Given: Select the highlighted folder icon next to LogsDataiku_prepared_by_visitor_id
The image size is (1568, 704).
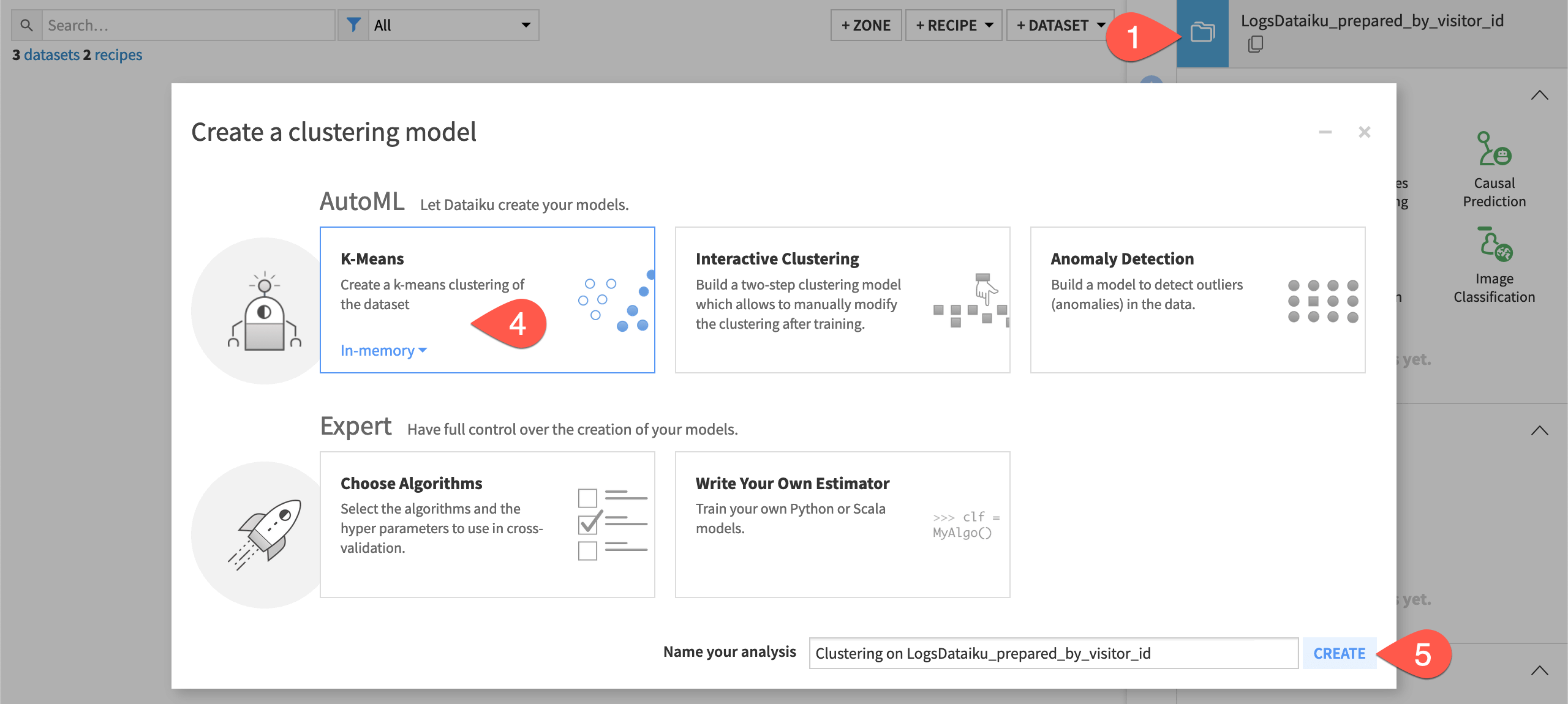Looking at the screenshot, I should (x=1202, y=34).
